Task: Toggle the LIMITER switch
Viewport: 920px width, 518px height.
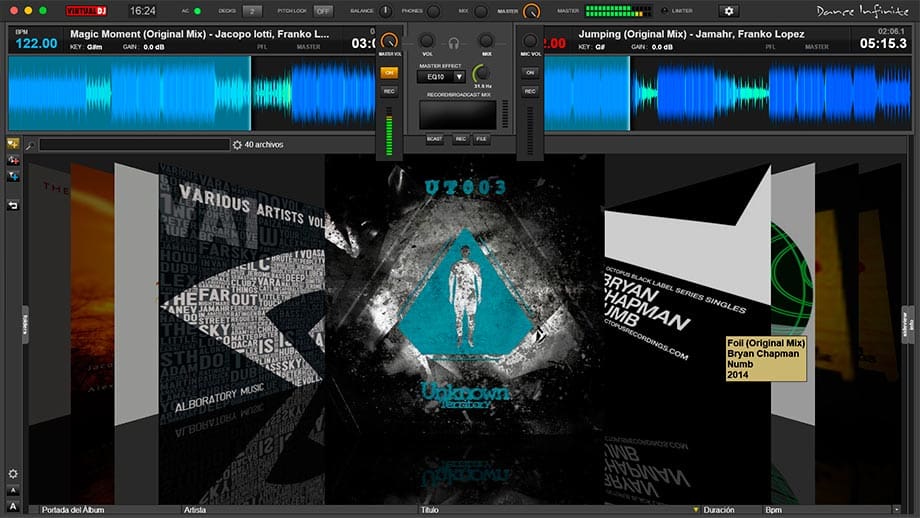Action: (664, 11)
